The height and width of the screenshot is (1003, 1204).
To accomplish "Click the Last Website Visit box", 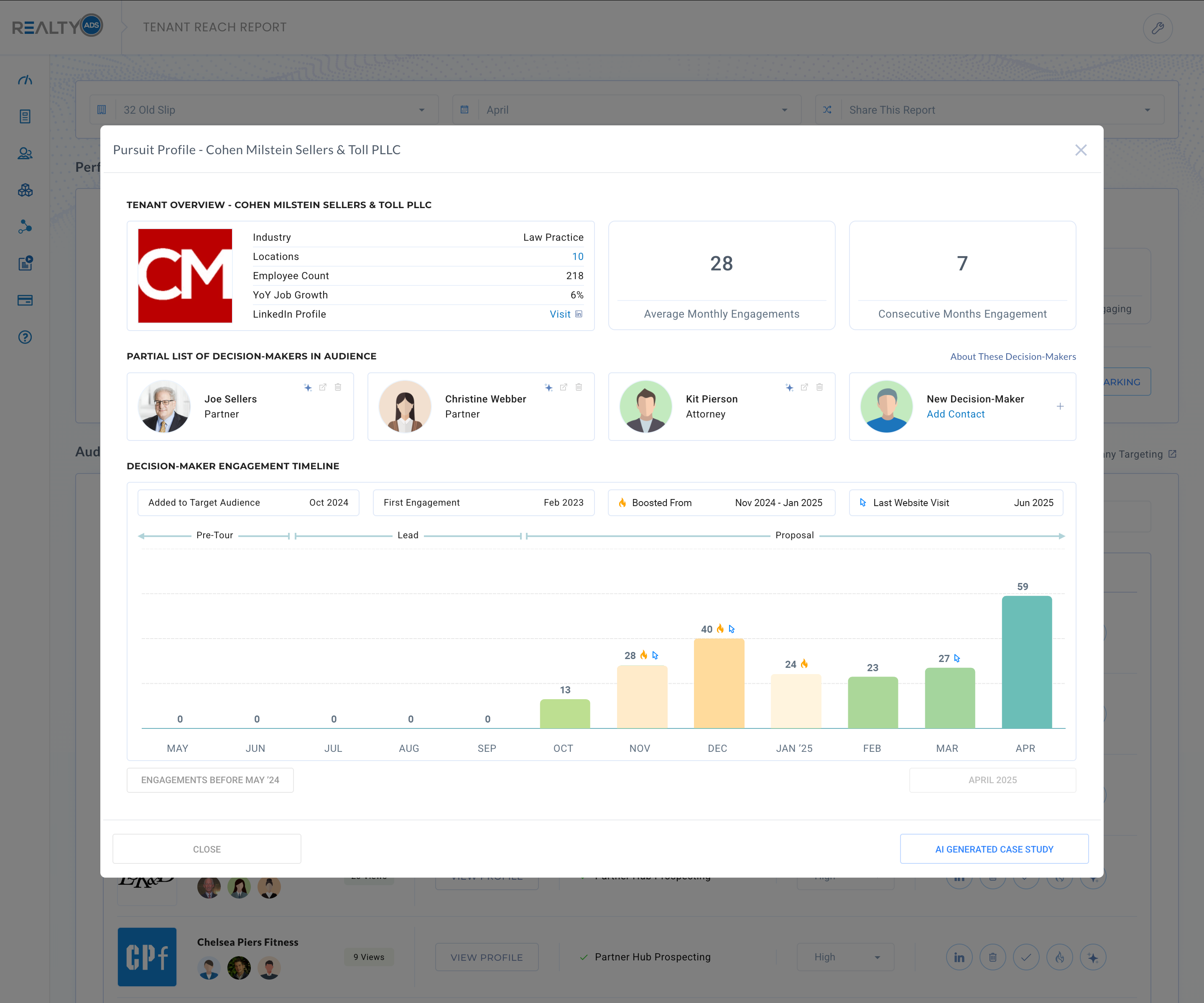I will coord(957,503).
